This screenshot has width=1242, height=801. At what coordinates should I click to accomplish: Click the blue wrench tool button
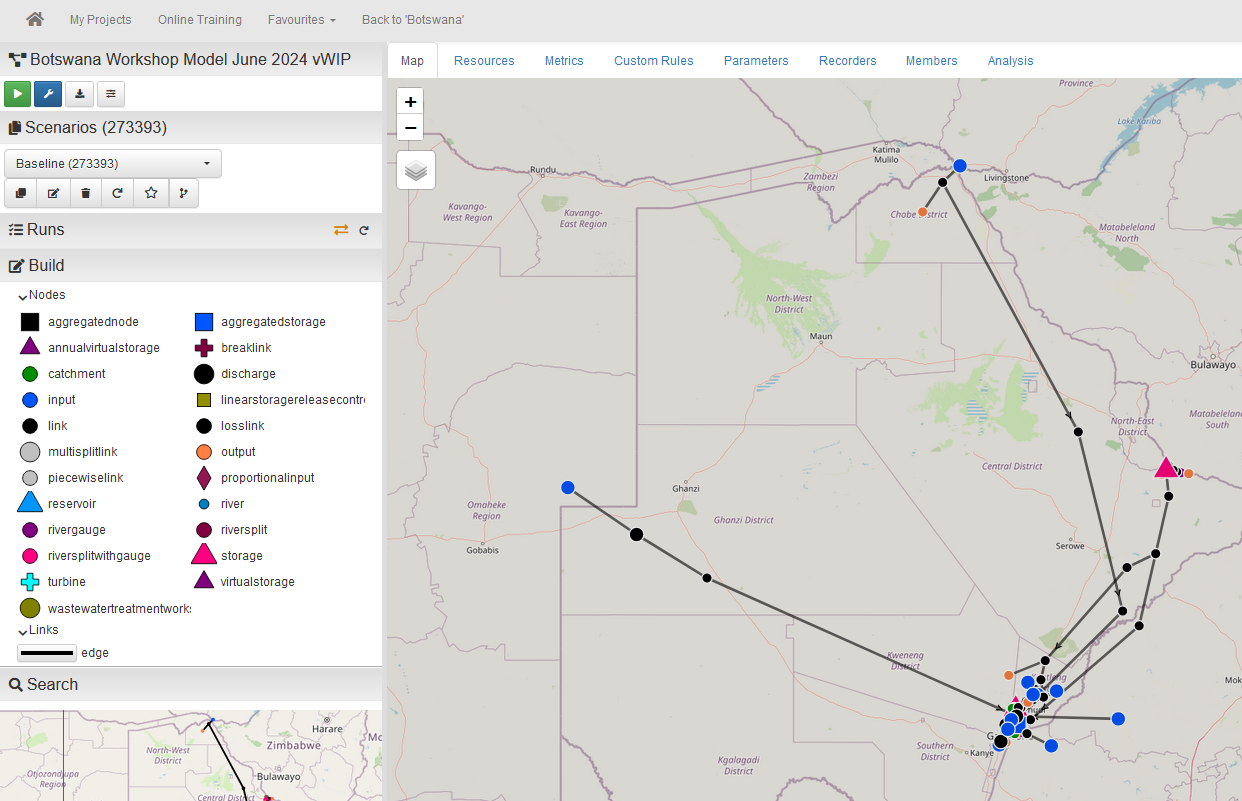coord(48,94)
